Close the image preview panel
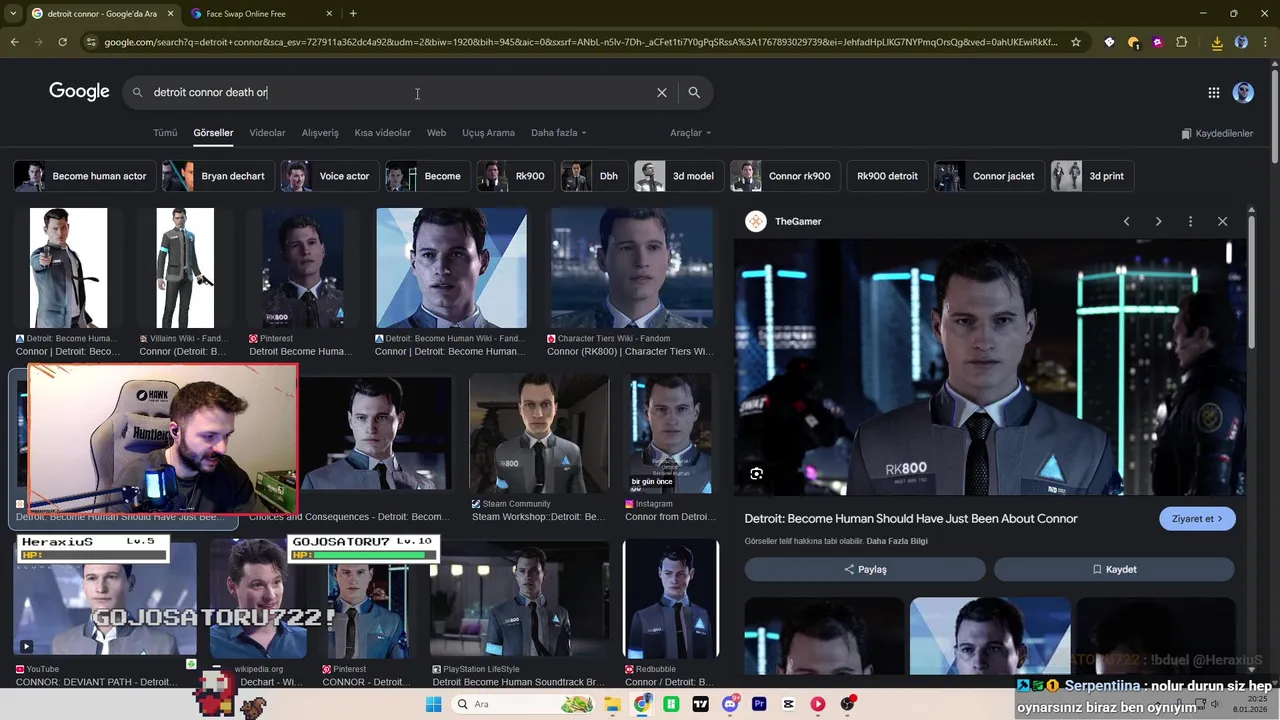The height and width of the screenshot is (720, 1280). point(1222,221)
